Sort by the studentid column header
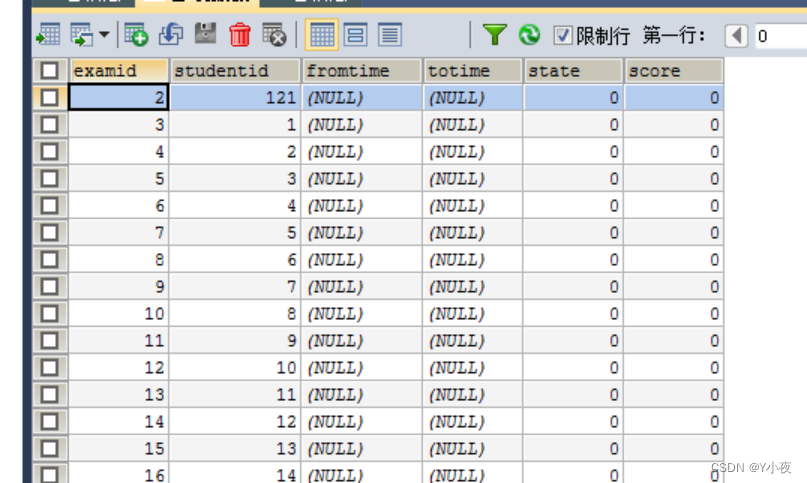807x483 pixels. pyautogui.click(x=235, y=71)
